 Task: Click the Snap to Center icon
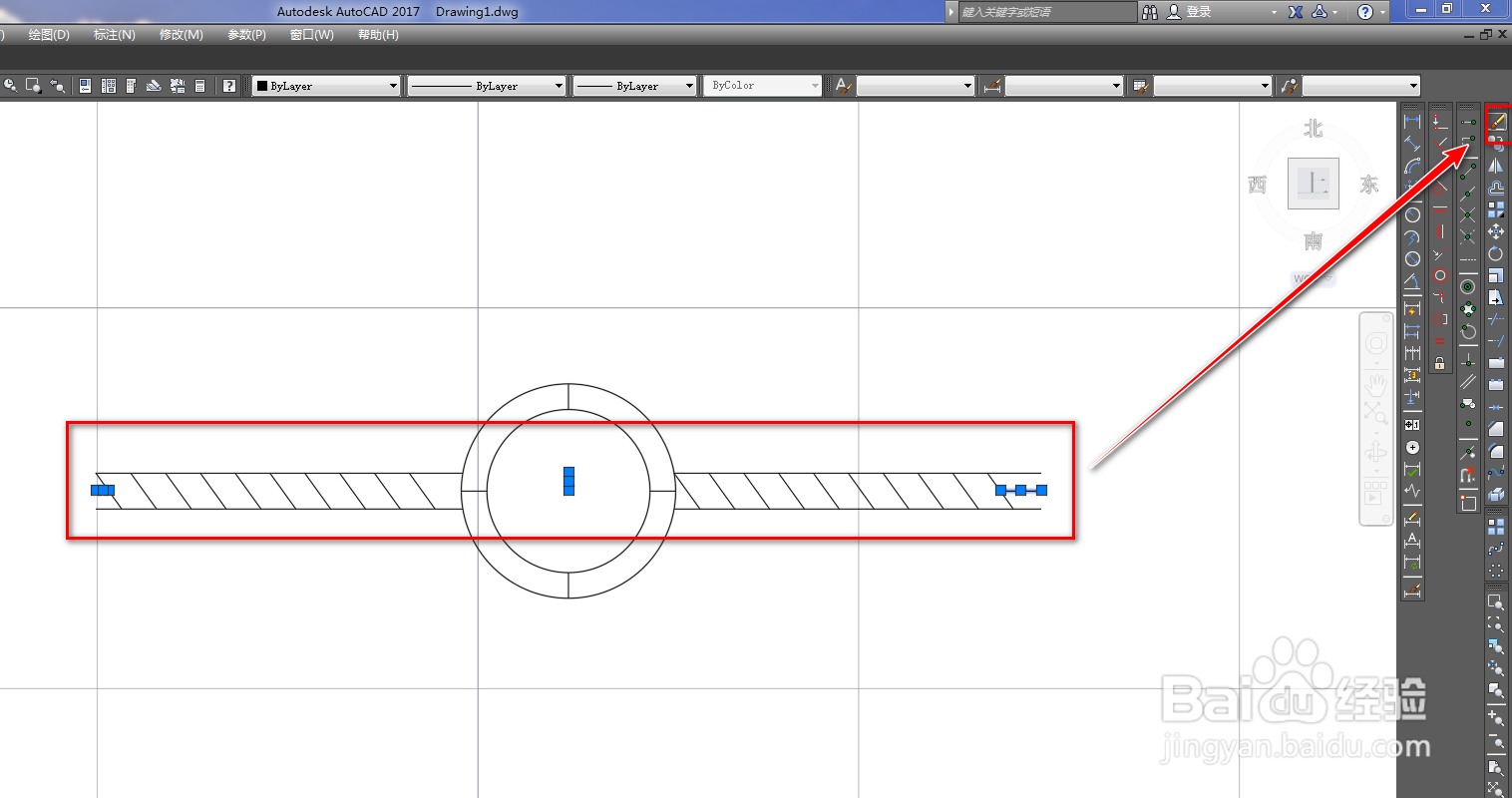point(1467,287)
